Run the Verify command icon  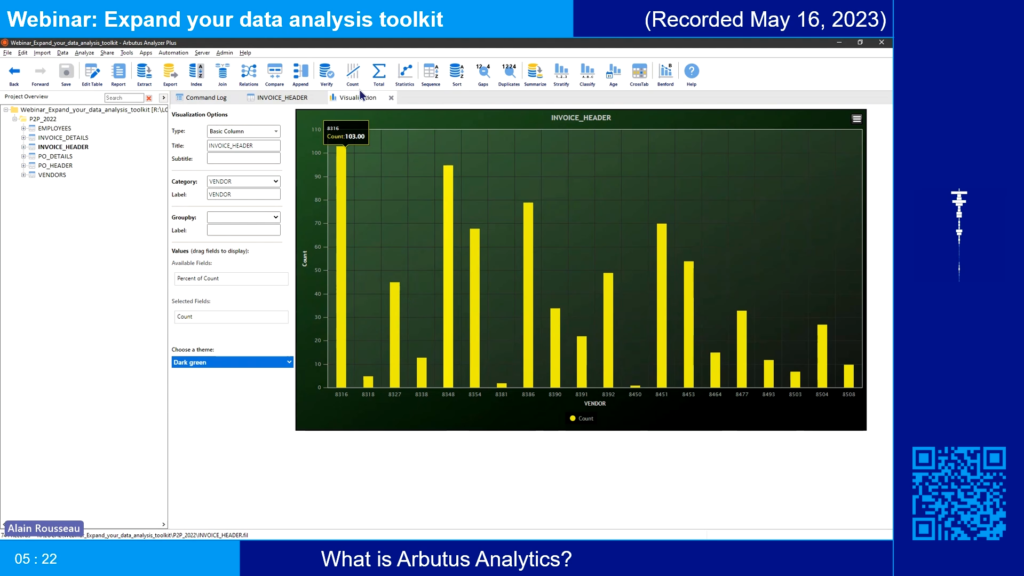click(327, 74)
